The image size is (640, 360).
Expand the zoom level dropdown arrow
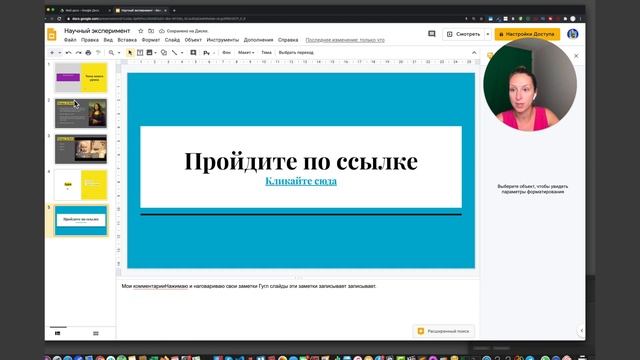tap(119, 53)
